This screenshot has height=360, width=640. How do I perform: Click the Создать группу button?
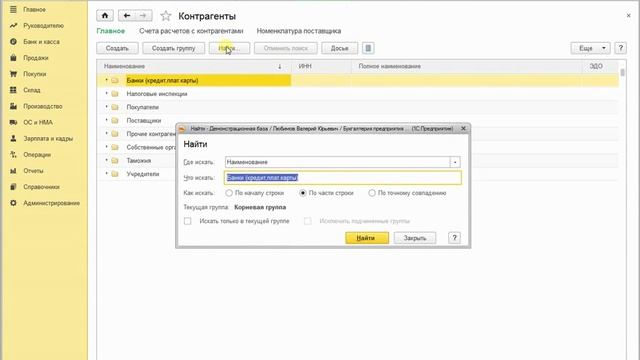[x=173, y=48]
